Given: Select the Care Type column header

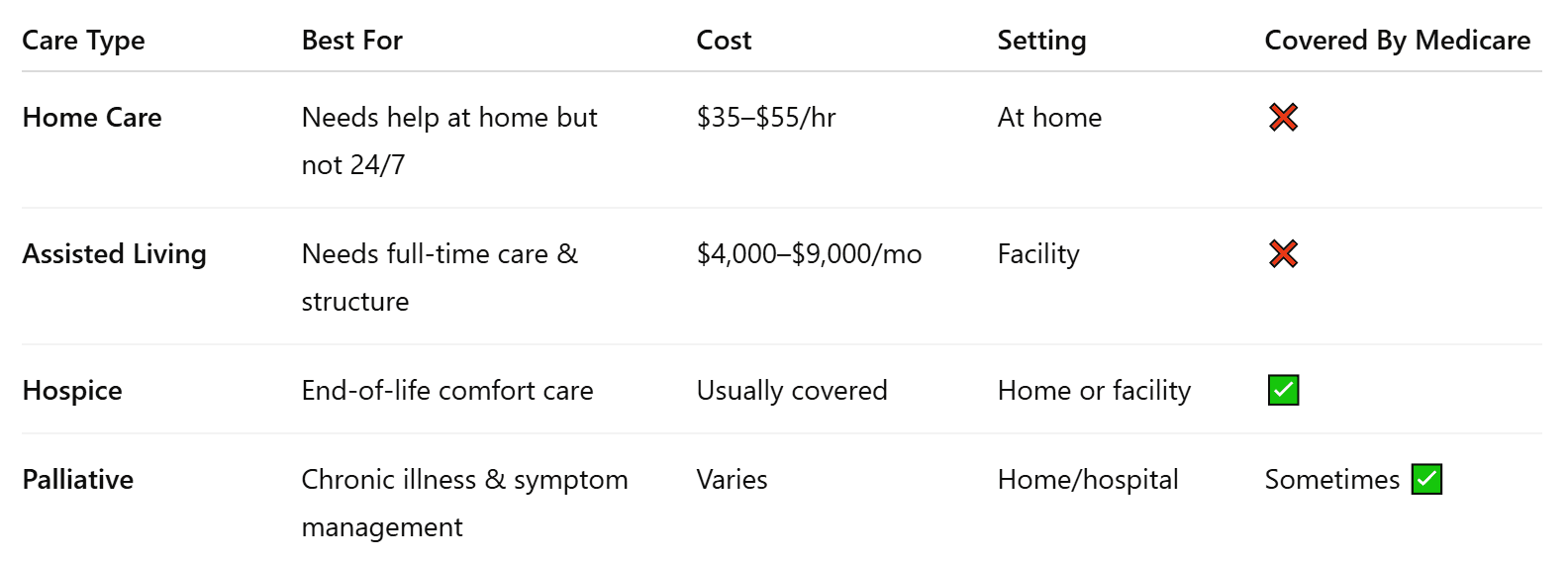Looking at the screenshot, I should pos(83,41).
